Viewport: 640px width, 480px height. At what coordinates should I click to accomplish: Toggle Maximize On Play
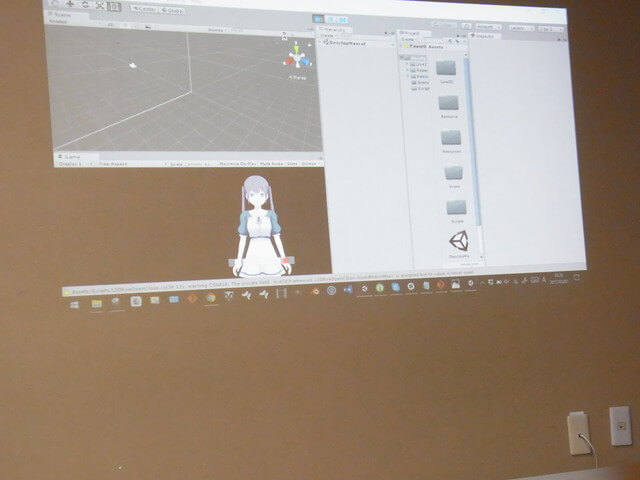(x=237, y=164)
